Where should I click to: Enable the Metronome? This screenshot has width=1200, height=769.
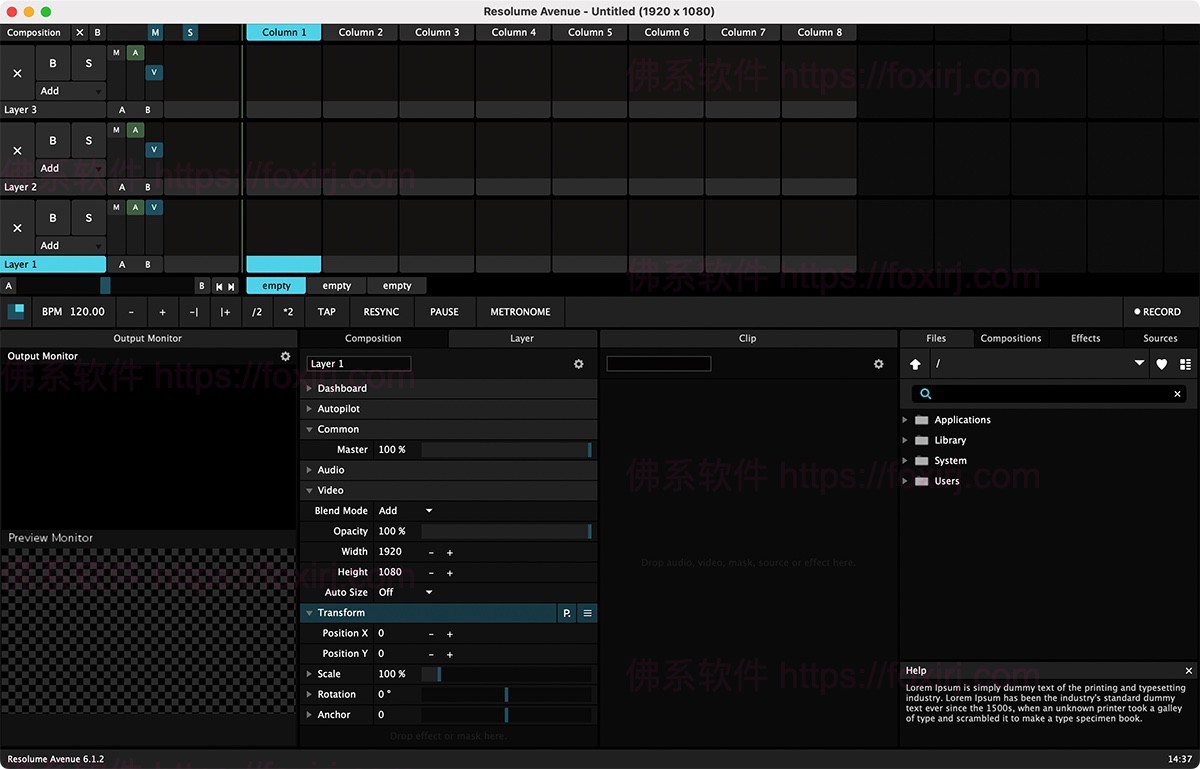click(519, 311)
